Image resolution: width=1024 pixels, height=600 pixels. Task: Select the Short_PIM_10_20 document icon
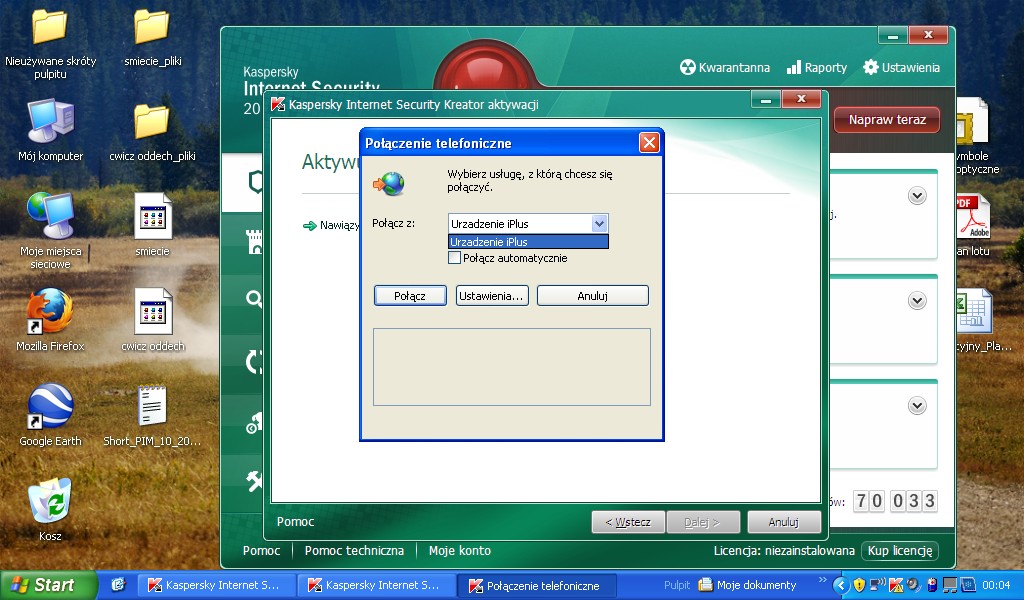[152, 415]
